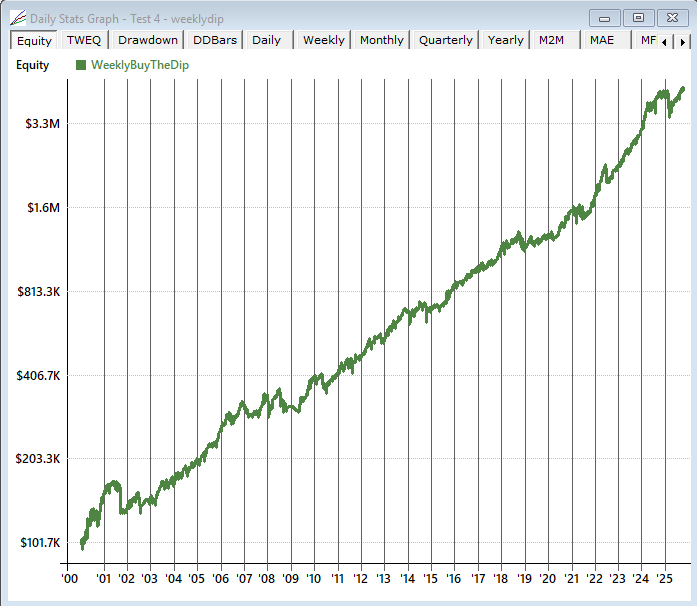Open the Drawdown tab
697x606 pixels.
pyautogui.click(x=148, y=40)
